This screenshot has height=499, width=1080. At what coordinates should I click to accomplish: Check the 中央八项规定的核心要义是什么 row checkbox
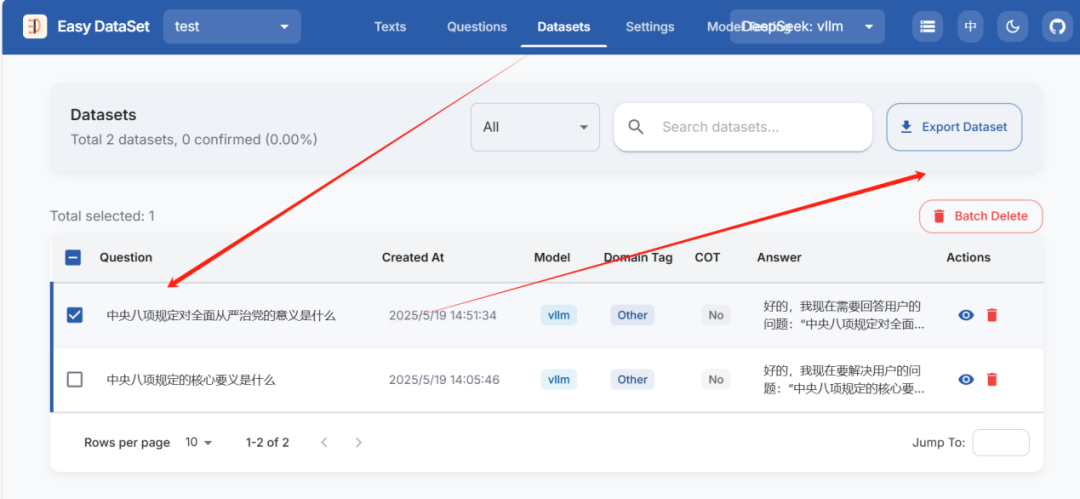tap(74, 379)
